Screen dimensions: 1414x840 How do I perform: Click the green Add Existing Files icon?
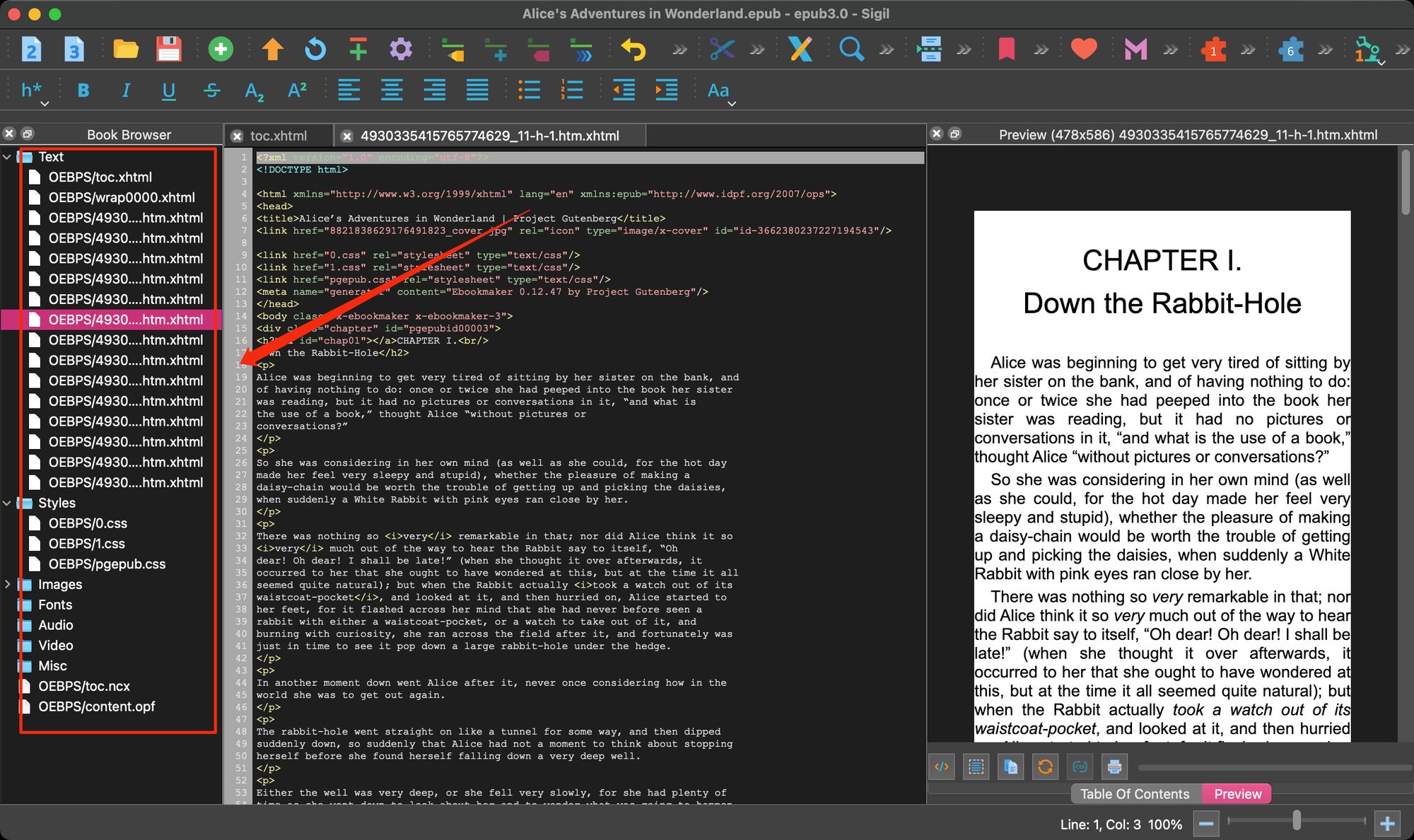[x=221, y=49]
